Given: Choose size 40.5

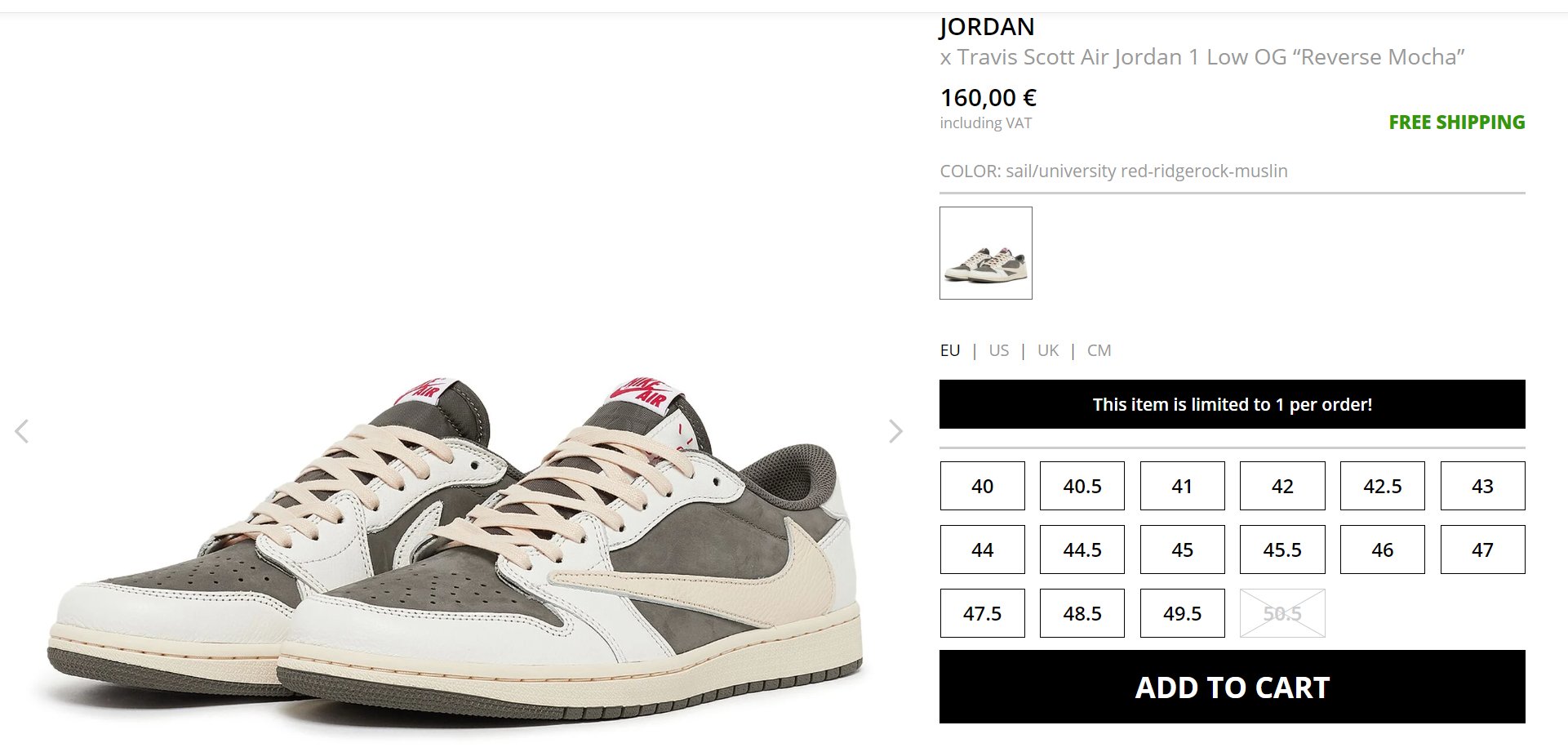Looking at the screenshot, I should tap(1082, 486).
